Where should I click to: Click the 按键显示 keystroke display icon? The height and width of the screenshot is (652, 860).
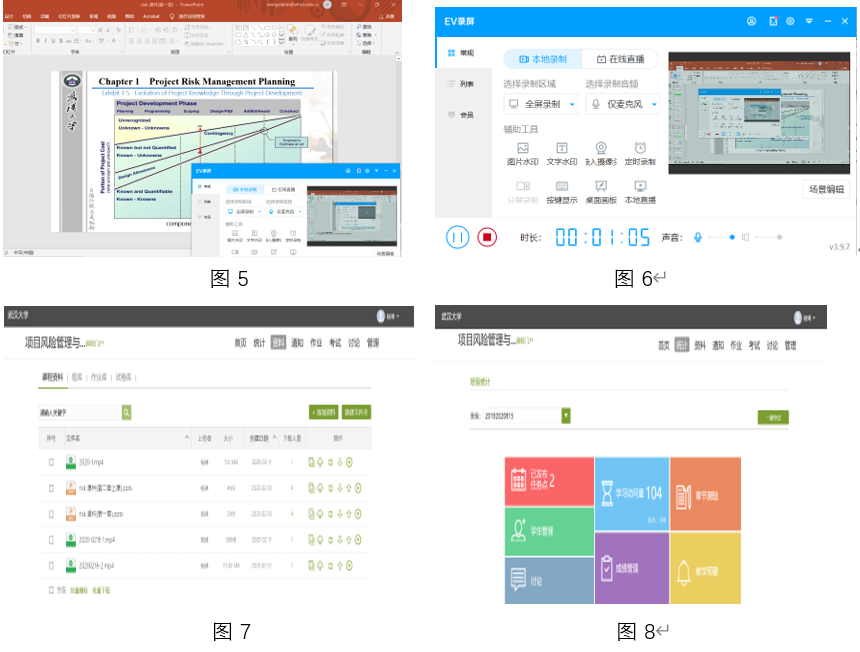click(x=562, y=186)
